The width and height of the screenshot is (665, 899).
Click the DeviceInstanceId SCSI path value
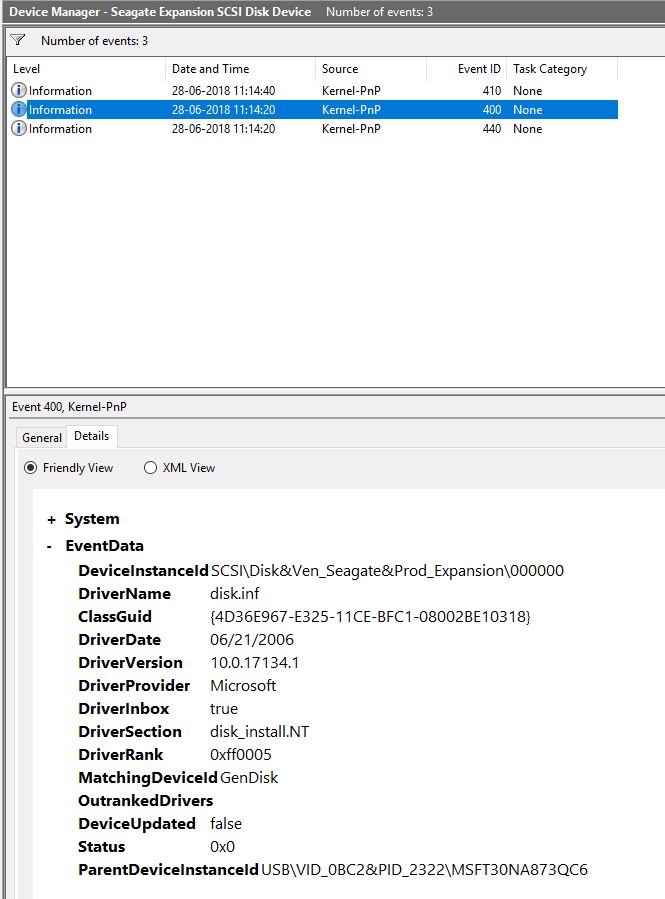388,571
